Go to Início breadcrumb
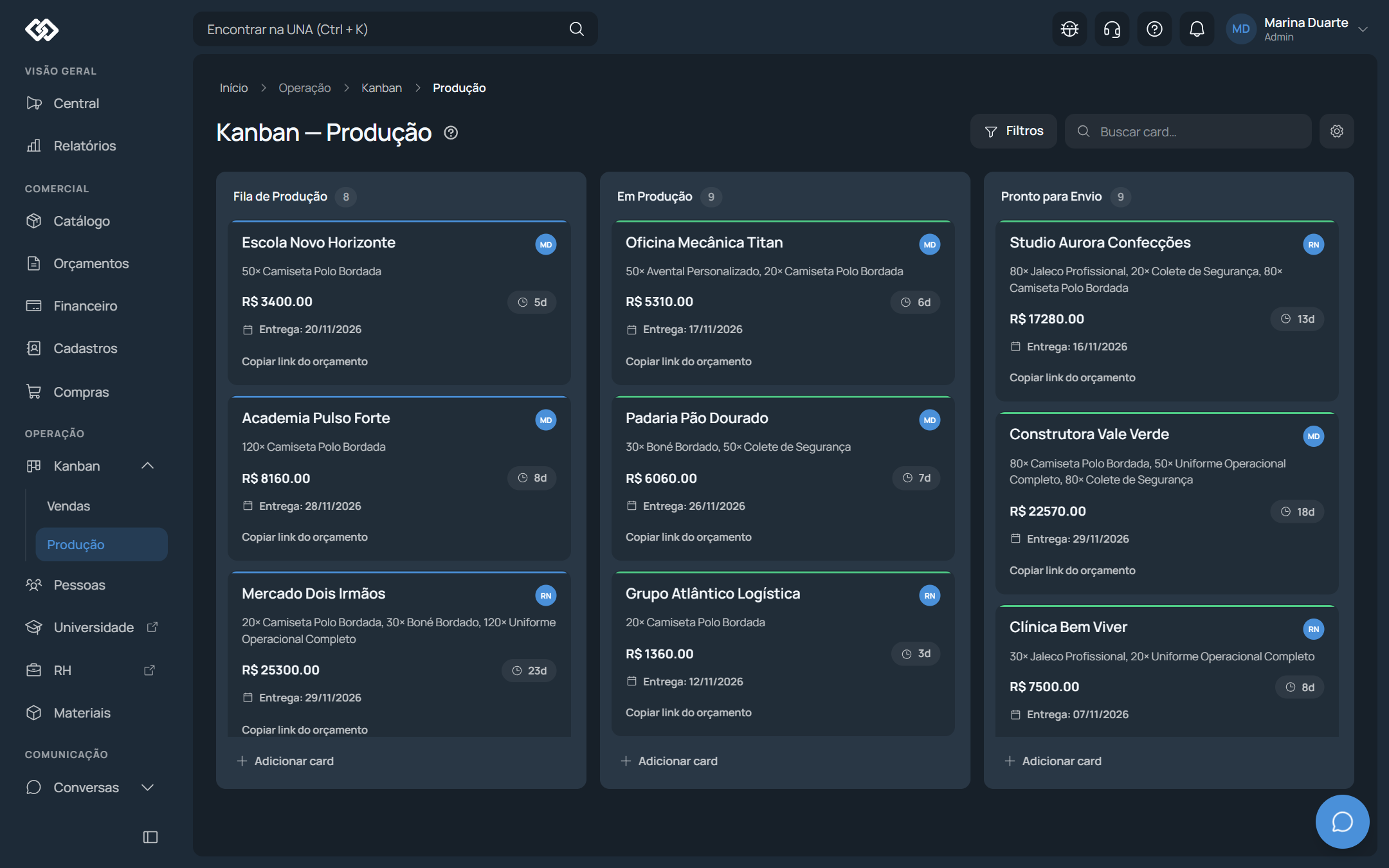 [x=233, y=87]
